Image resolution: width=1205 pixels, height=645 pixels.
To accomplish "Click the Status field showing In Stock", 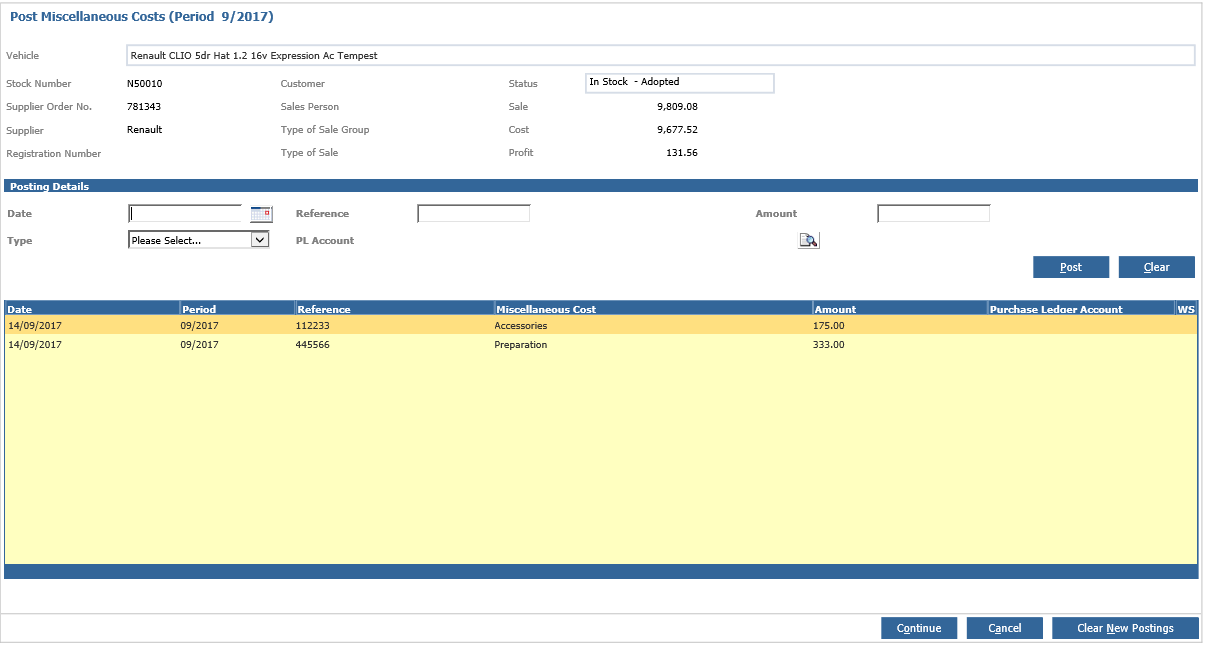I will (x=680, y=82).
